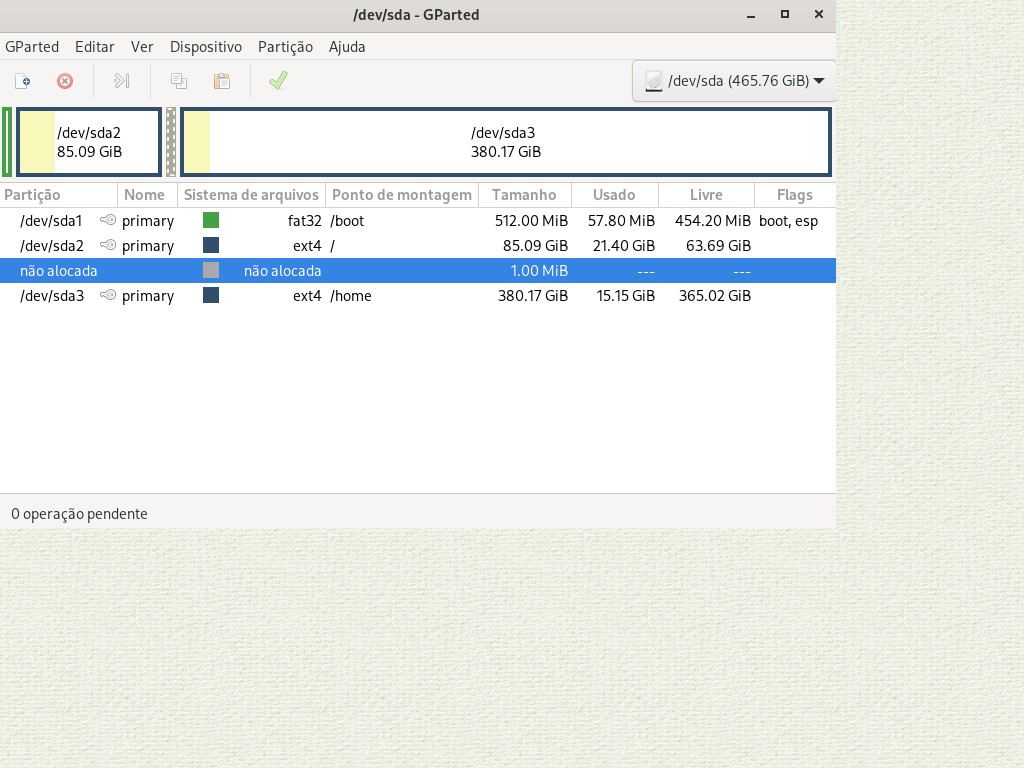This screenshot has height=768, width=1024.
Task: Select the /dev/sda2 partition row
Action: [418, 246]
